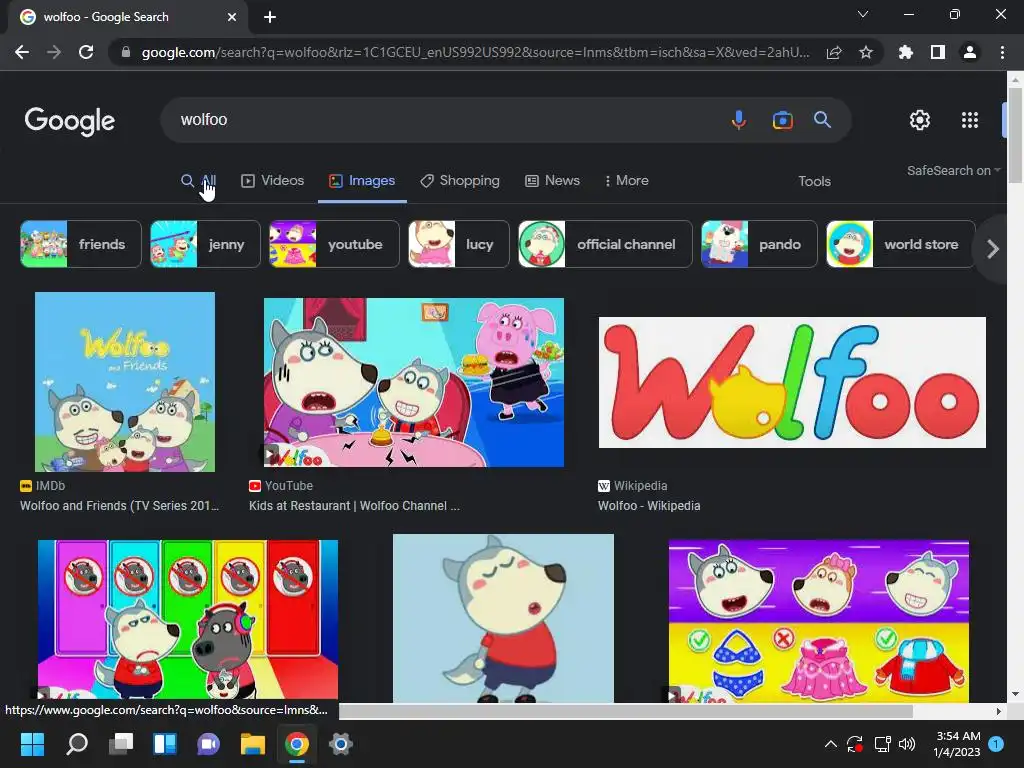Open the Chrome profile avatar icon
Viewport: 1024px width, 768px height.
[970, 52]
